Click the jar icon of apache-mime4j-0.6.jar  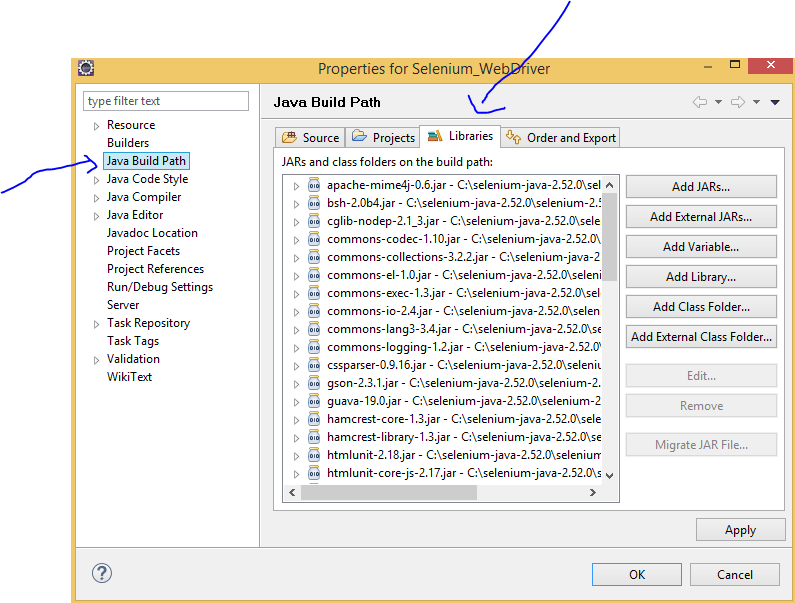314,185
